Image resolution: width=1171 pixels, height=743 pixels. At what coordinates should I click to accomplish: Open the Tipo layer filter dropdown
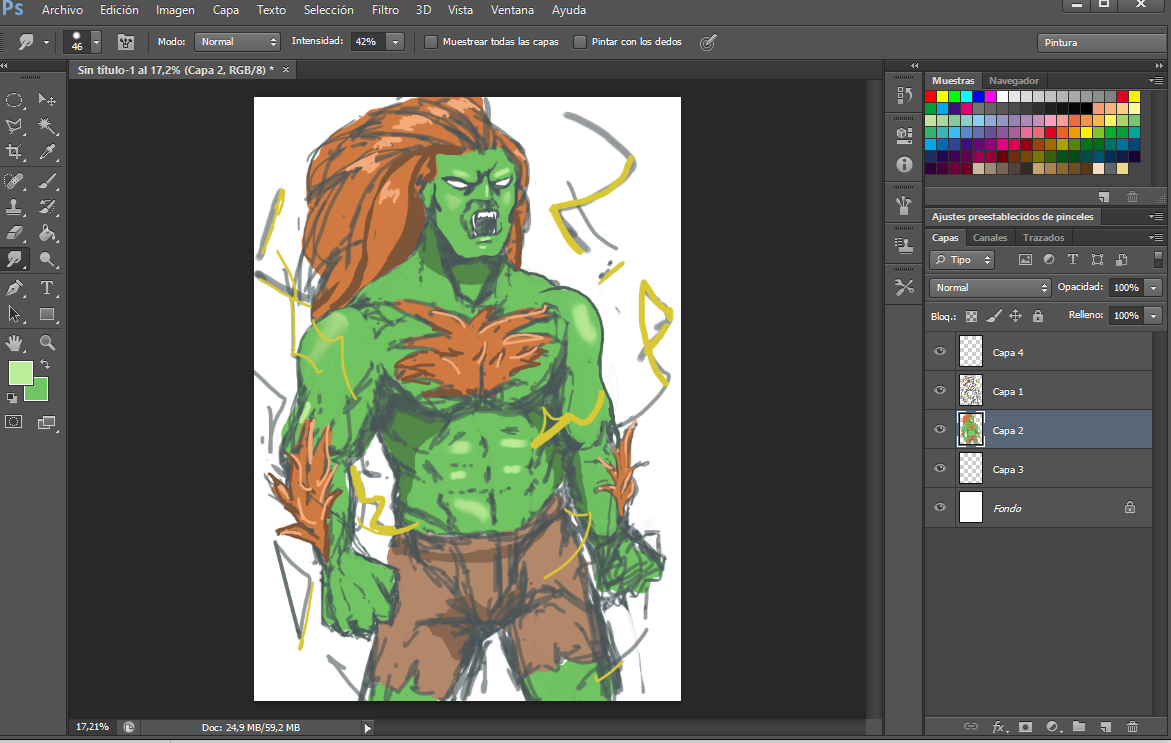962,260
